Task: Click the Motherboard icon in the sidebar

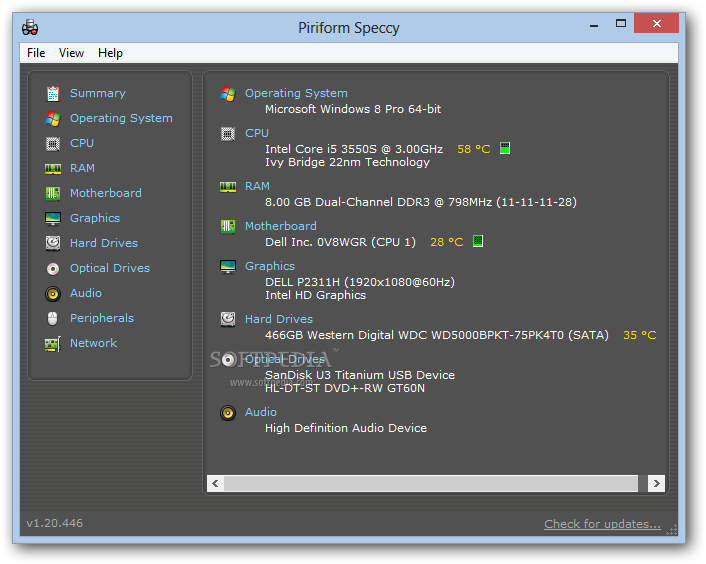Action: 53,193
